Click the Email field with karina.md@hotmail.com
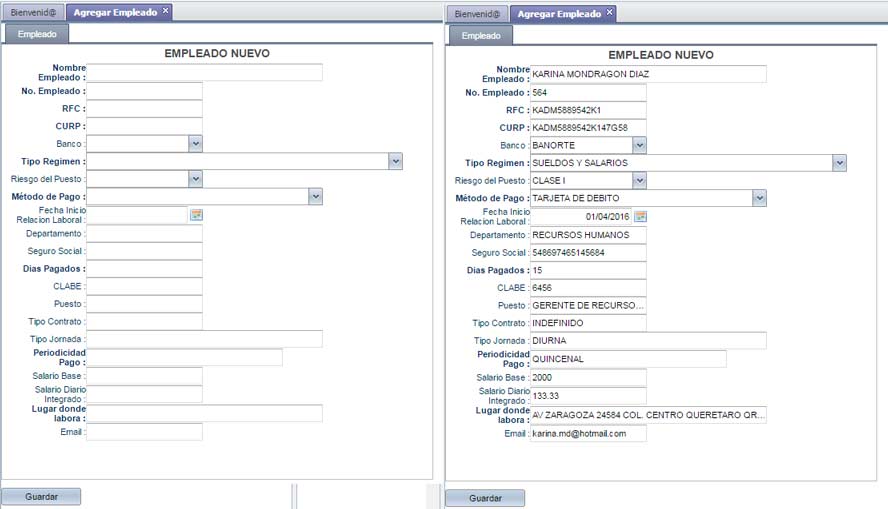 click(x=588, y=434)
